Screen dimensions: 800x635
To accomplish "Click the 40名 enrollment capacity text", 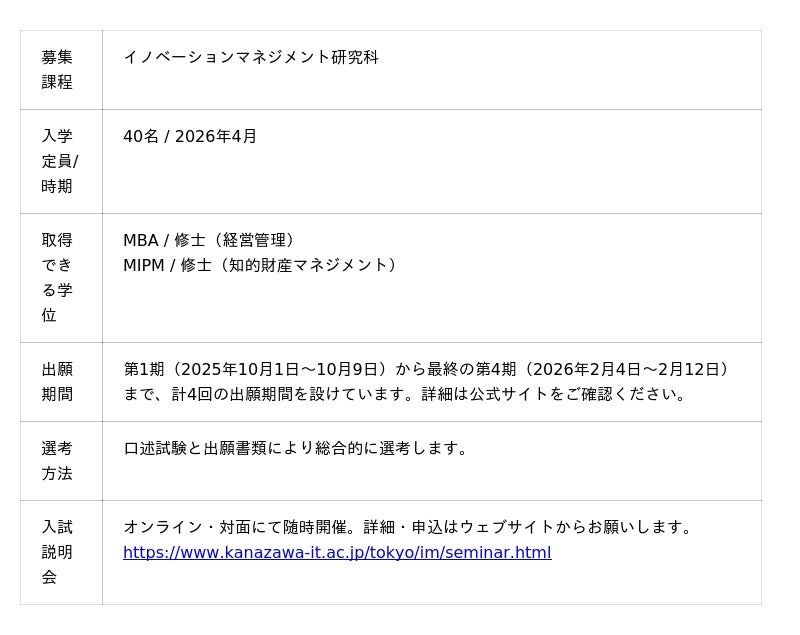I will [x=141, y=137].
